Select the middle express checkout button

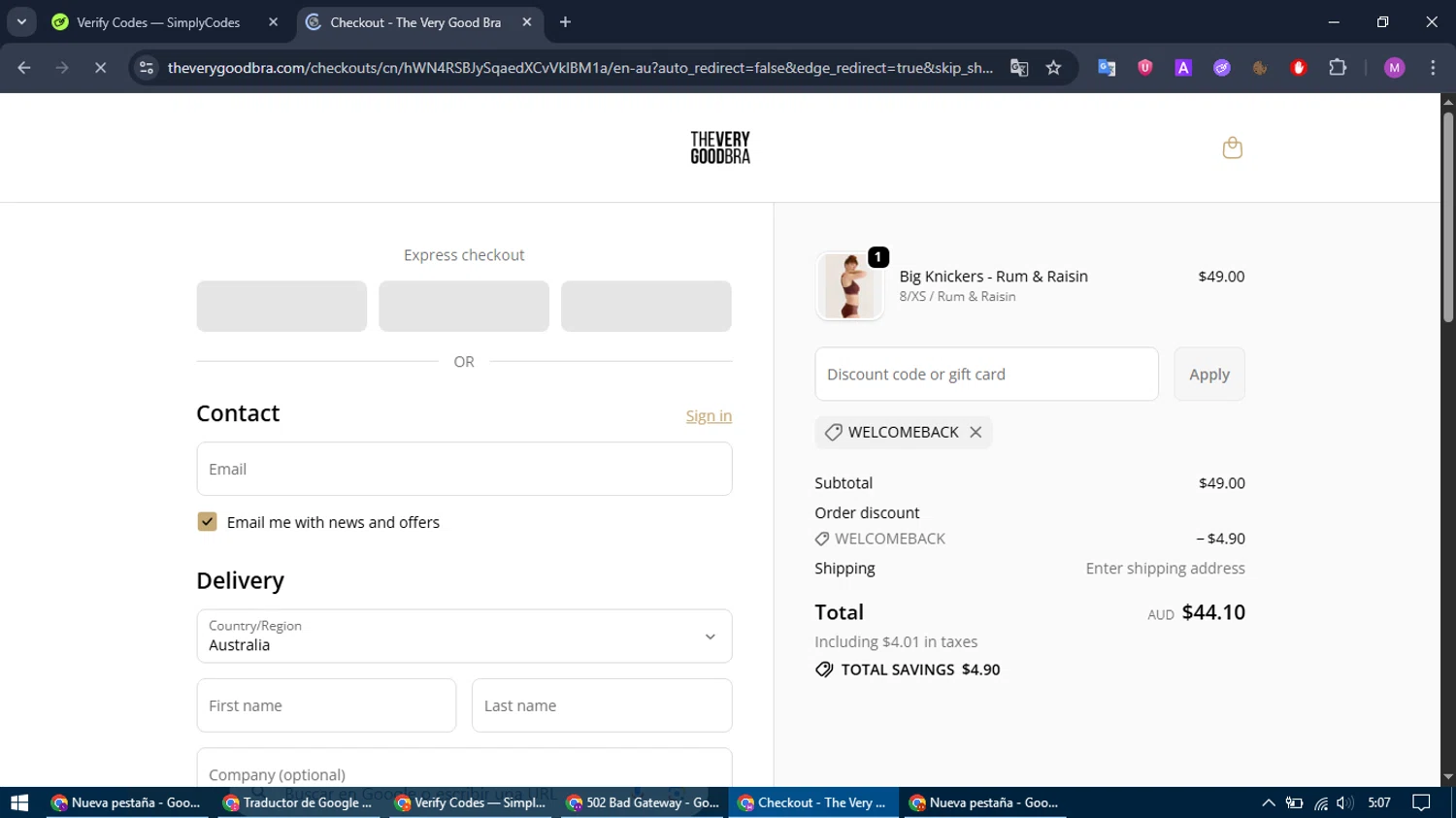pos(464,306)
